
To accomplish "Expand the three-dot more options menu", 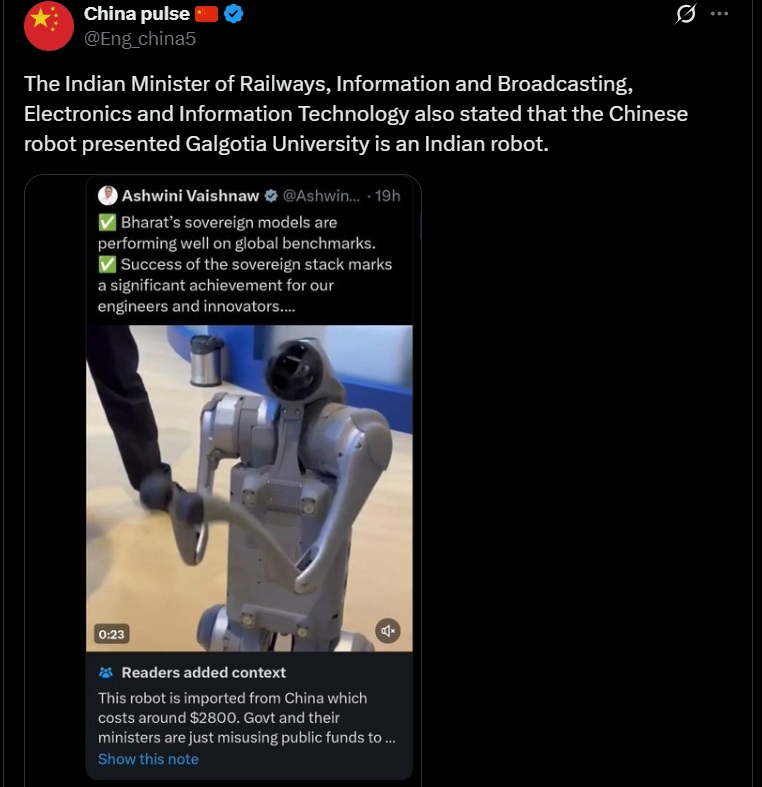I will pyautogui.click(x=719, y=14).
